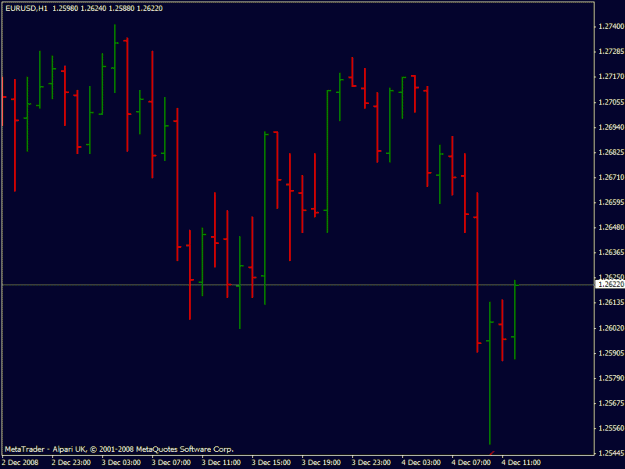Click the 3 Dec 03:00 time axis label
This screenshot has width=625, height=469.
(x=121, y=462)
